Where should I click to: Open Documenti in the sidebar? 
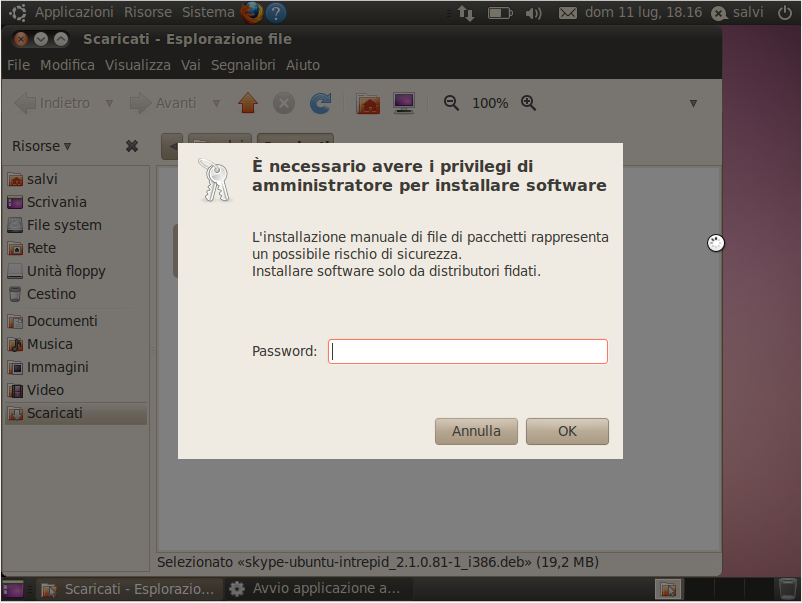pyautogui.click(x=77, y=321)
